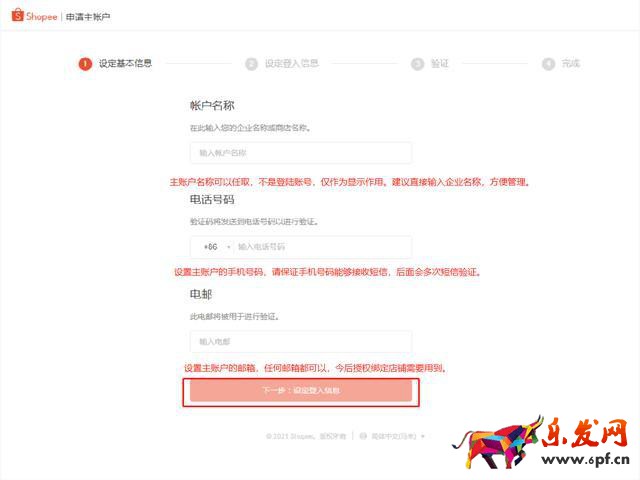This screenshot has height=480, width=640.
Task: Select the 完成 step label
Action: pyautogui.click(x=570, y=63)
